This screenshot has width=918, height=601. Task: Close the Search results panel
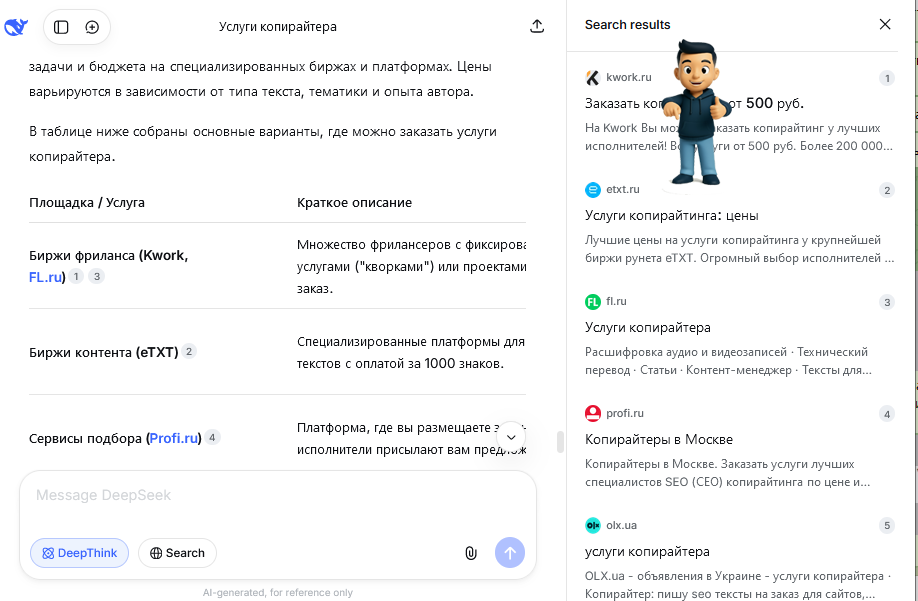click(x=885, y=25)
